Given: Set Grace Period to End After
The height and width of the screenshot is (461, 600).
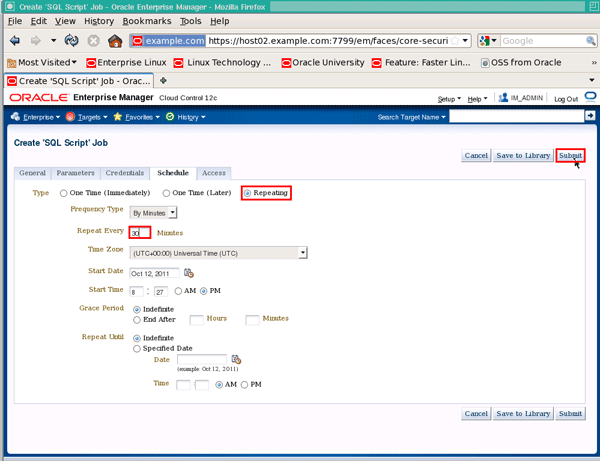Looking at the screenshot, I should pos(137,320).
